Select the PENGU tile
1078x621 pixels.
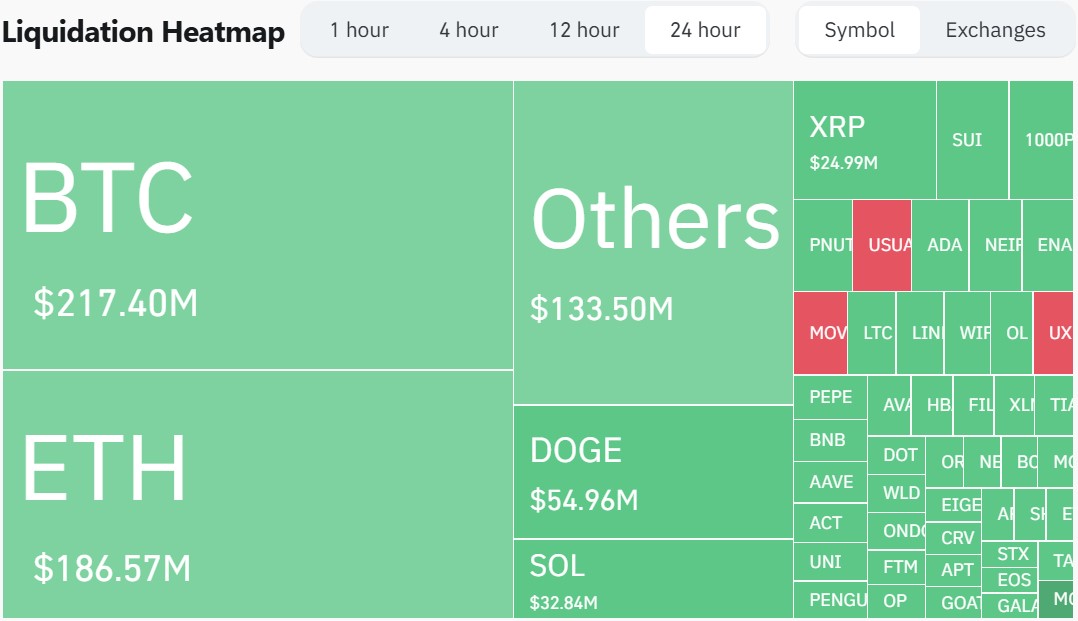[838, 599]
